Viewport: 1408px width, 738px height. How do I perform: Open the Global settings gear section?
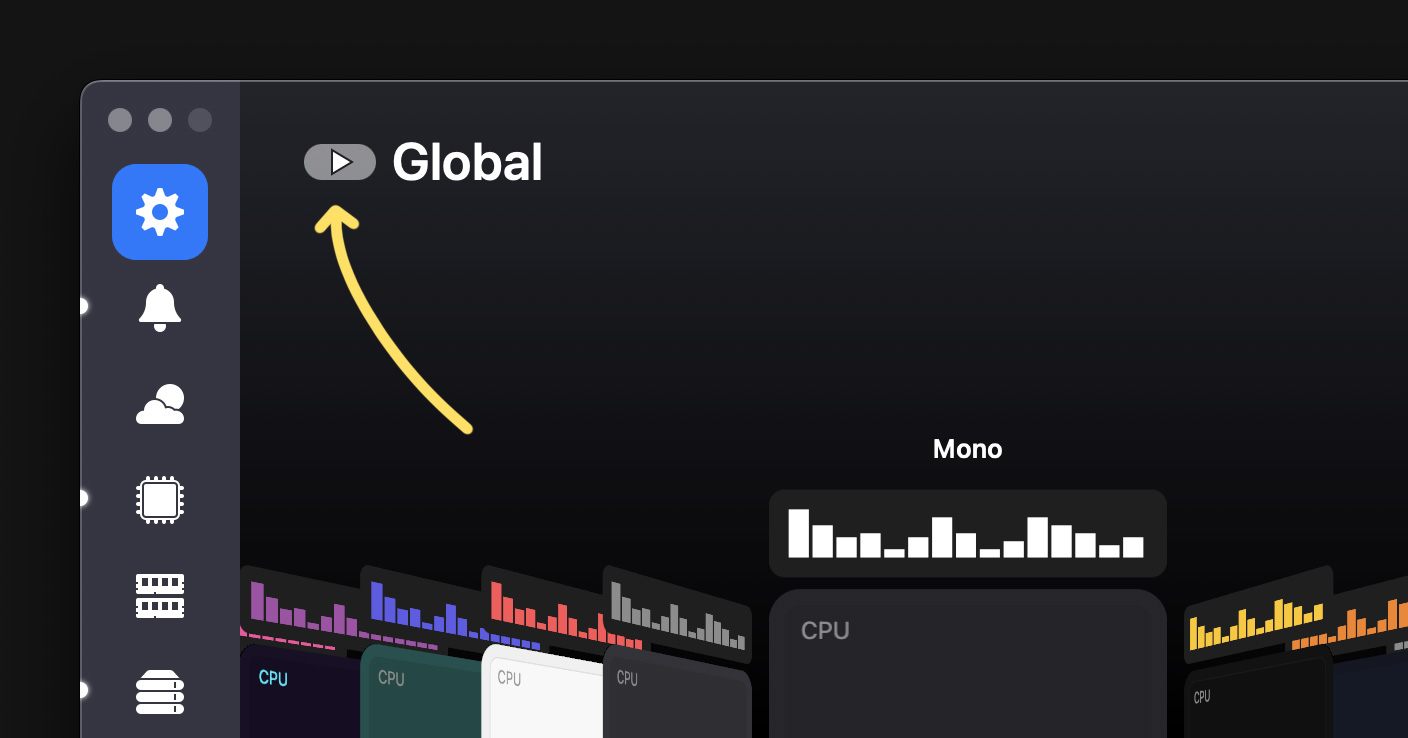[160, 212]
